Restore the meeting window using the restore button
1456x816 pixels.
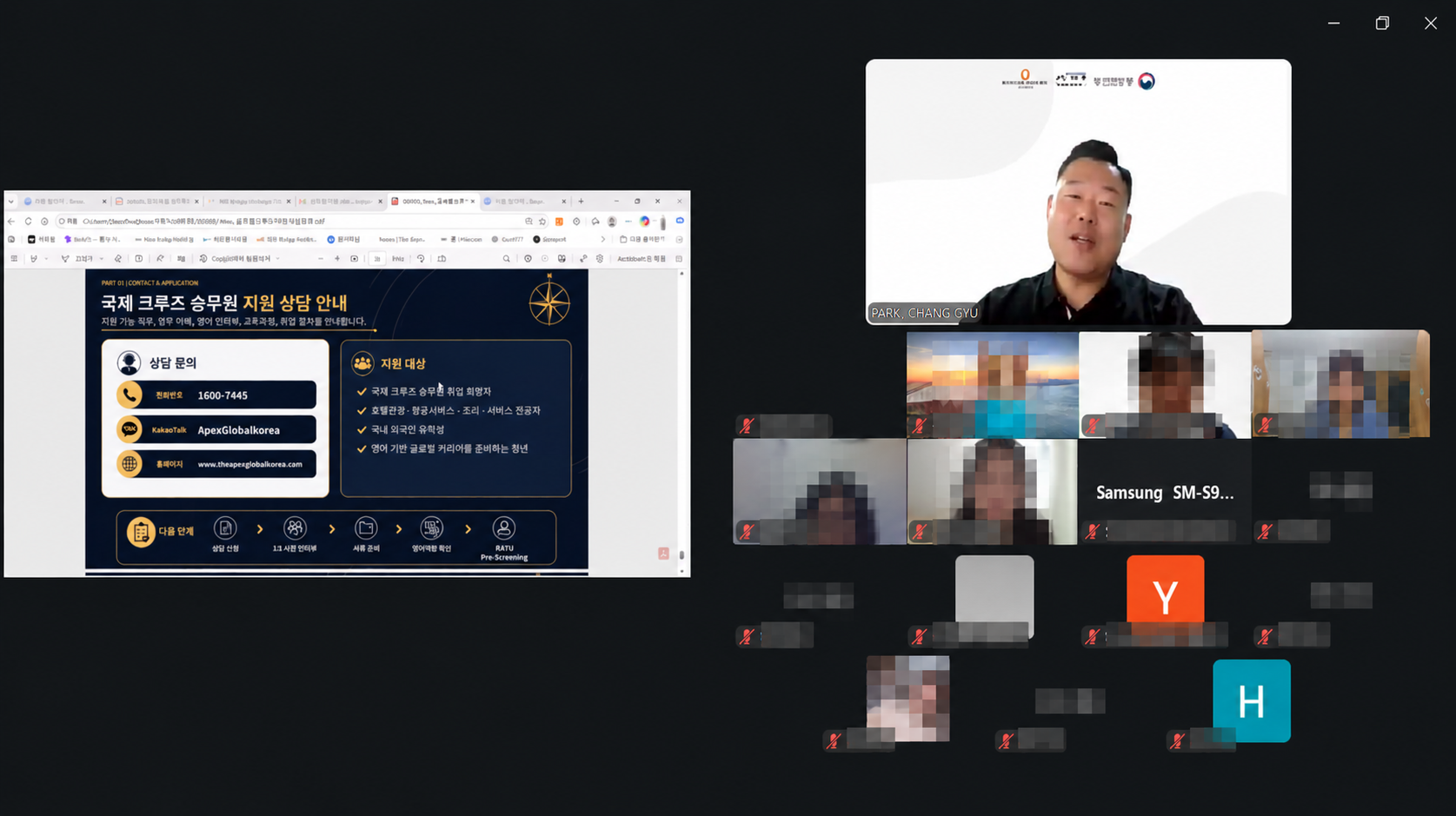[1382, 23]
